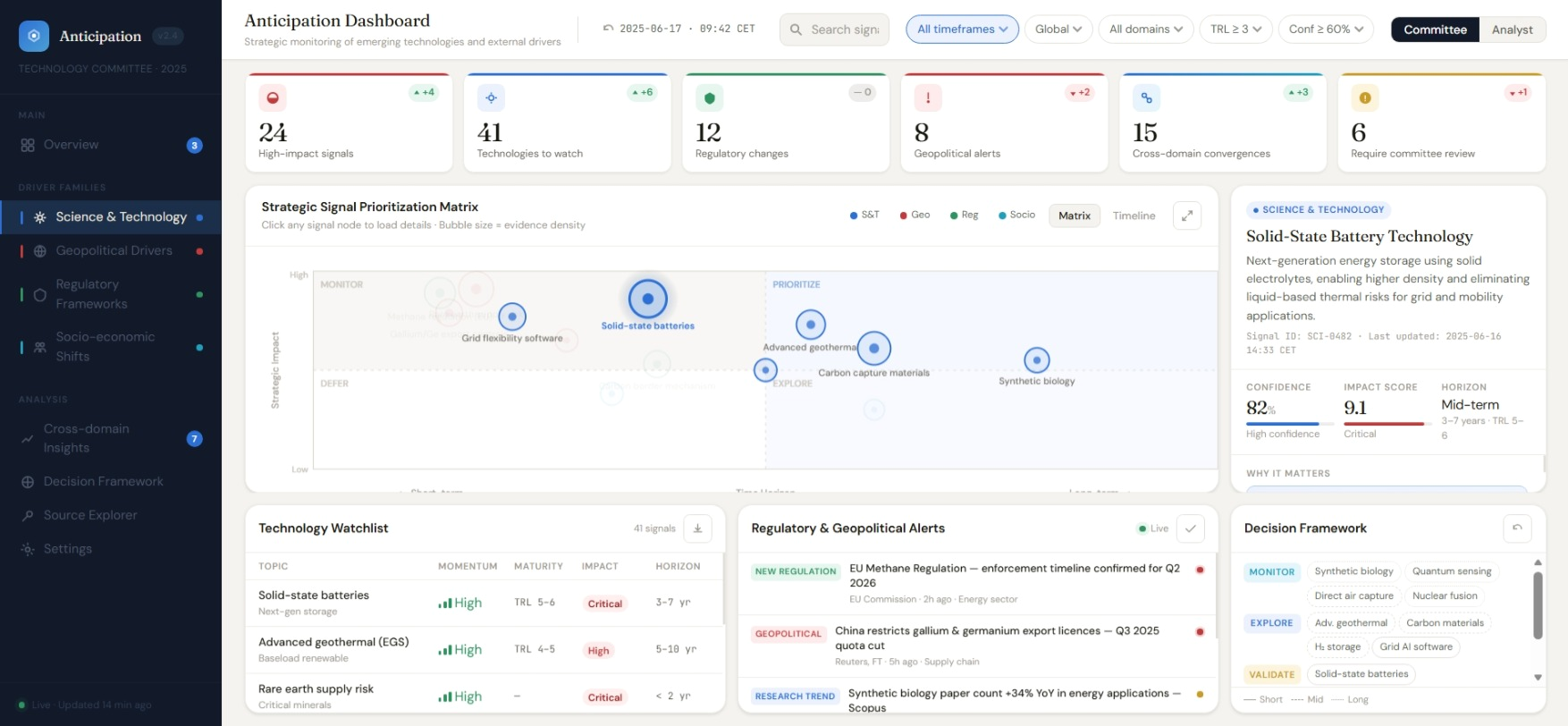1568x726 pixels.
Task: Click the Grid AI software chip
Action: 1416,646
